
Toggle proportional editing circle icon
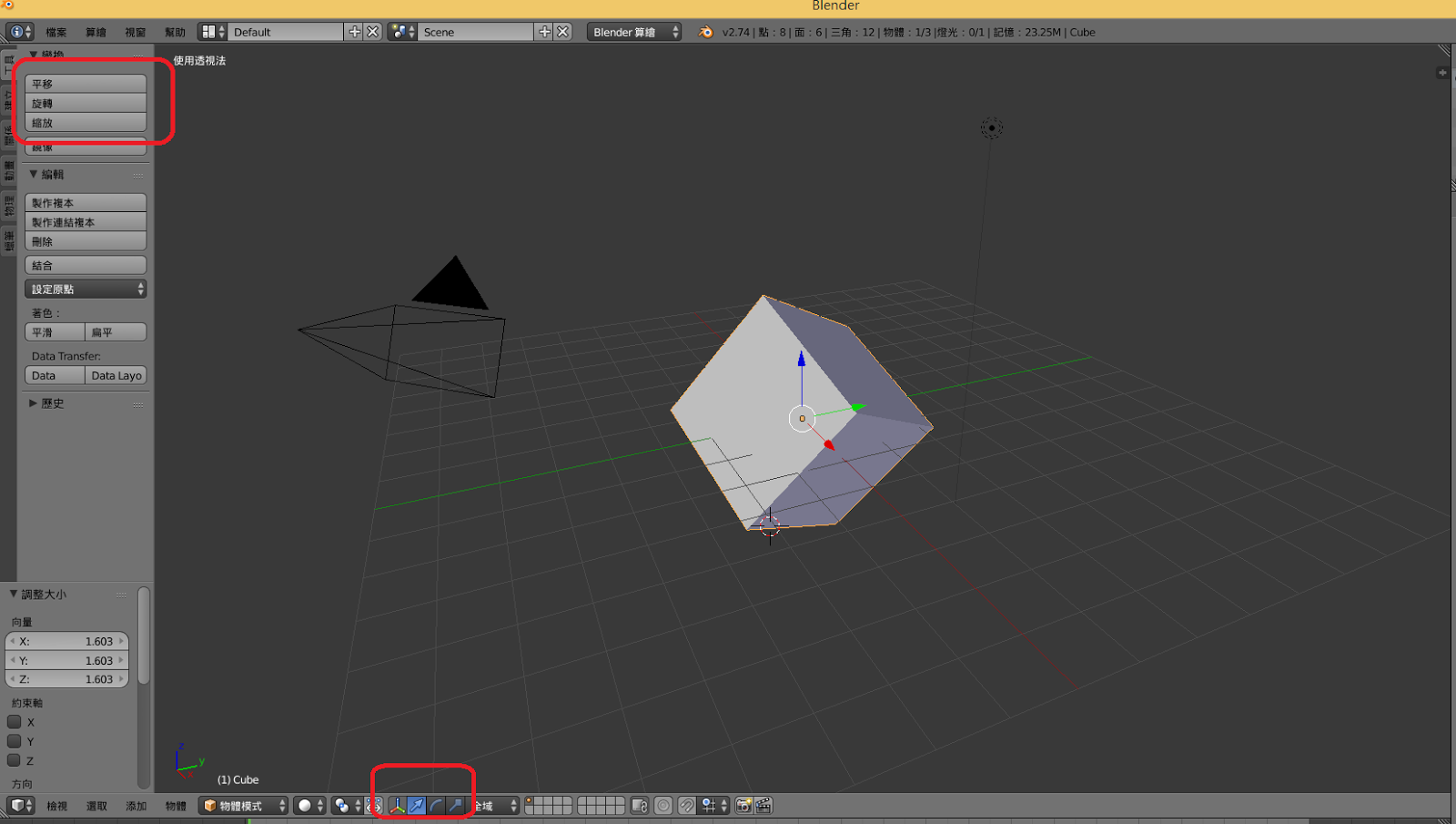point(664,806)
